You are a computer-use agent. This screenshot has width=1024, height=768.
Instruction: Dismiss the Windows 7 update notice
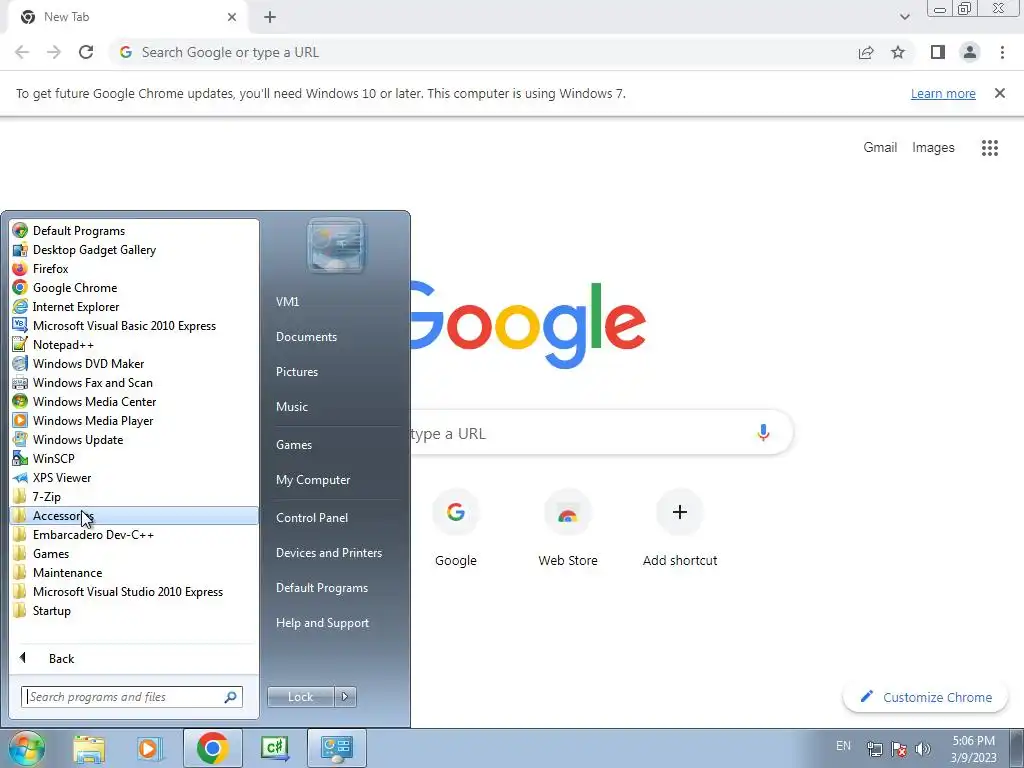(999, 93)
